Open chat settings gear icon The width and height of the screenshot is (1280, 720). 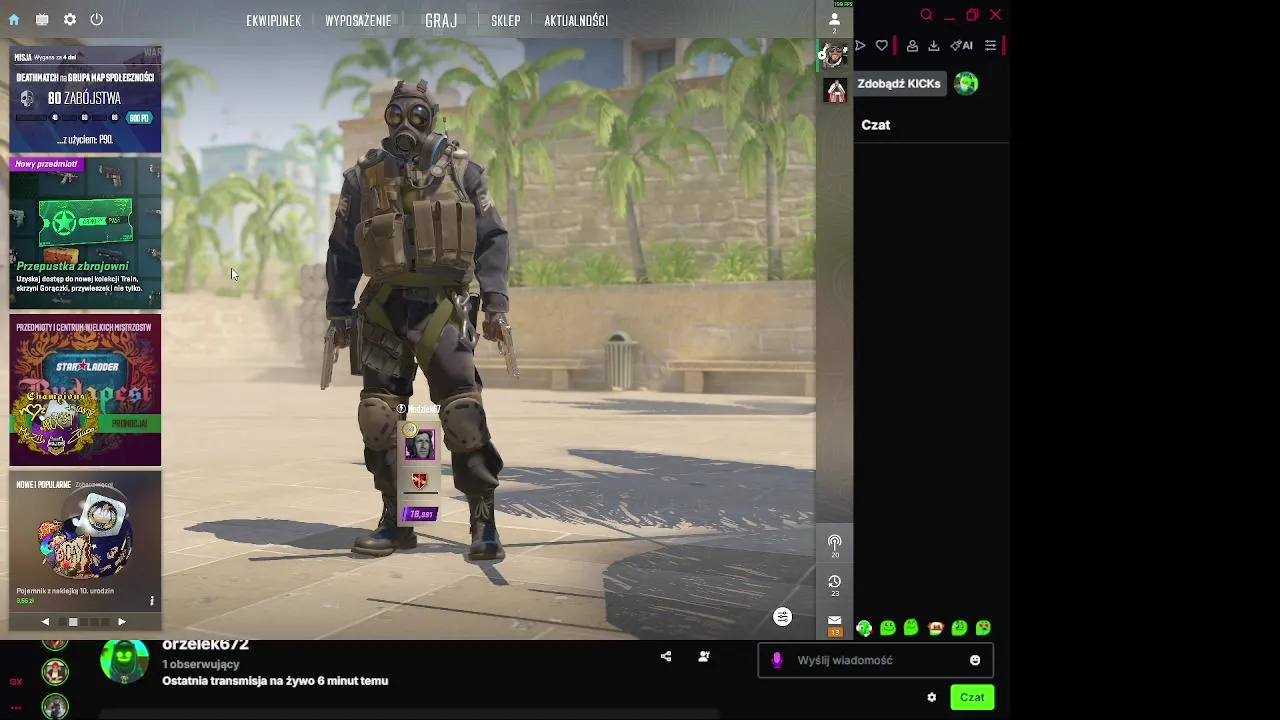(x=932, y=698)
